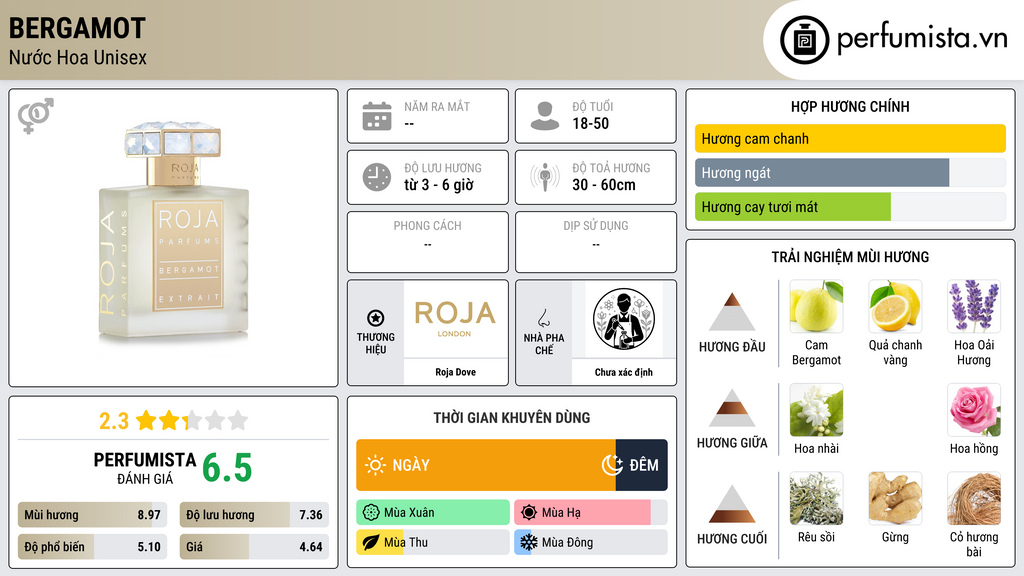Click the Roja London brand logo

coord(455,319)
